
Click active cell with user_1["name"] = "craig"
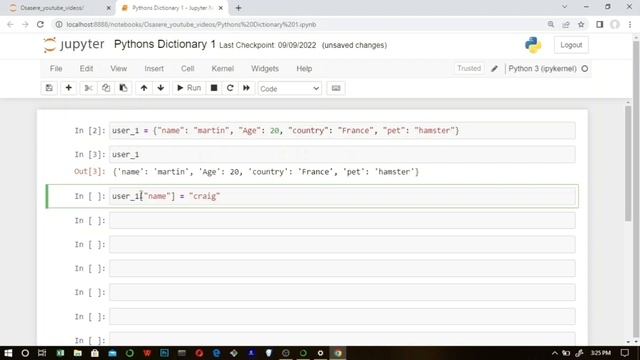[342, 196]
